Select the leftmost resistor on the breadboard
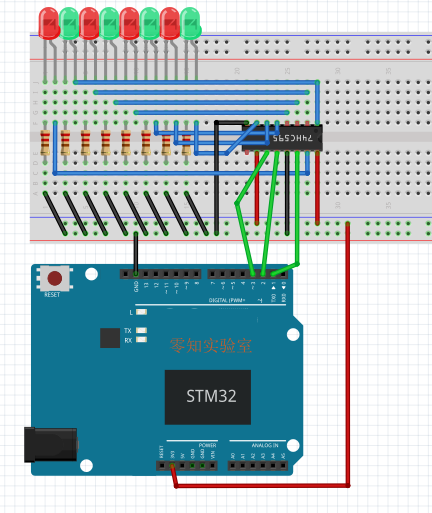The image size is (432, 513). pos(45,143)
